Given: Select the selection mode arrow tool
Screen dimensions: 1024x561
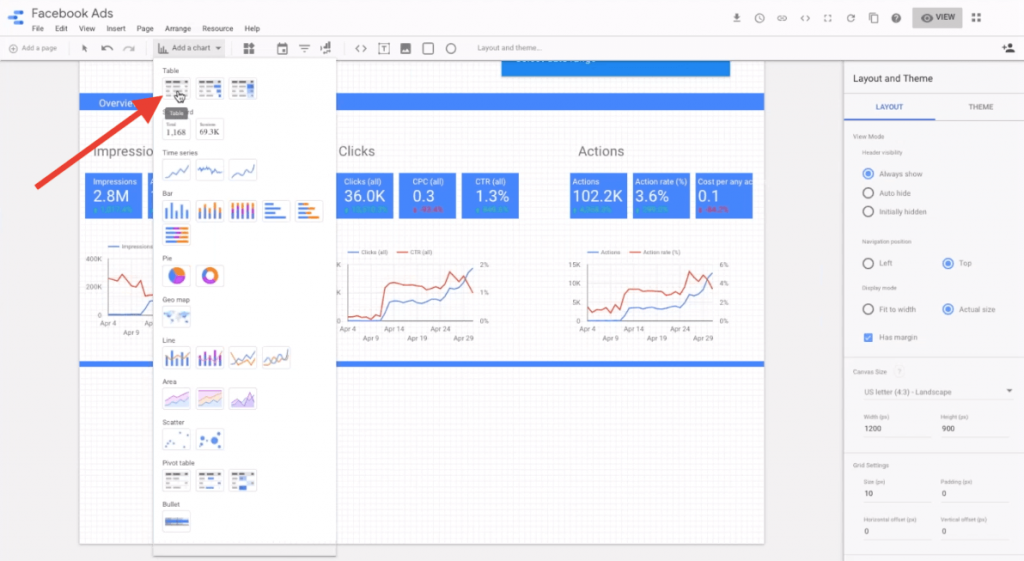Looking at the screenshot, I should pos(84,48).
